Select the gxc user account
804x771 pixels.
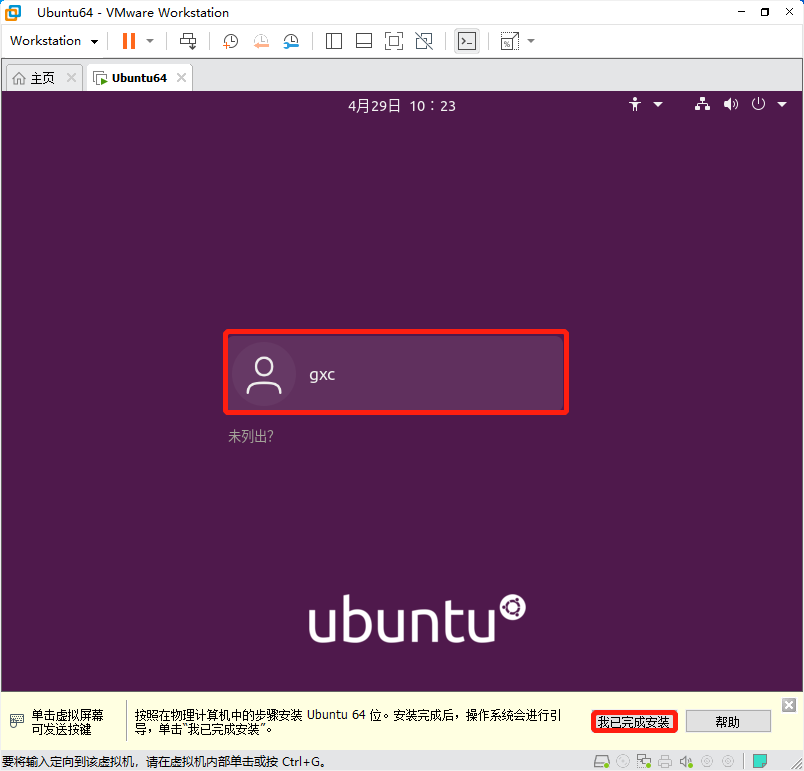tap(396, 373)
